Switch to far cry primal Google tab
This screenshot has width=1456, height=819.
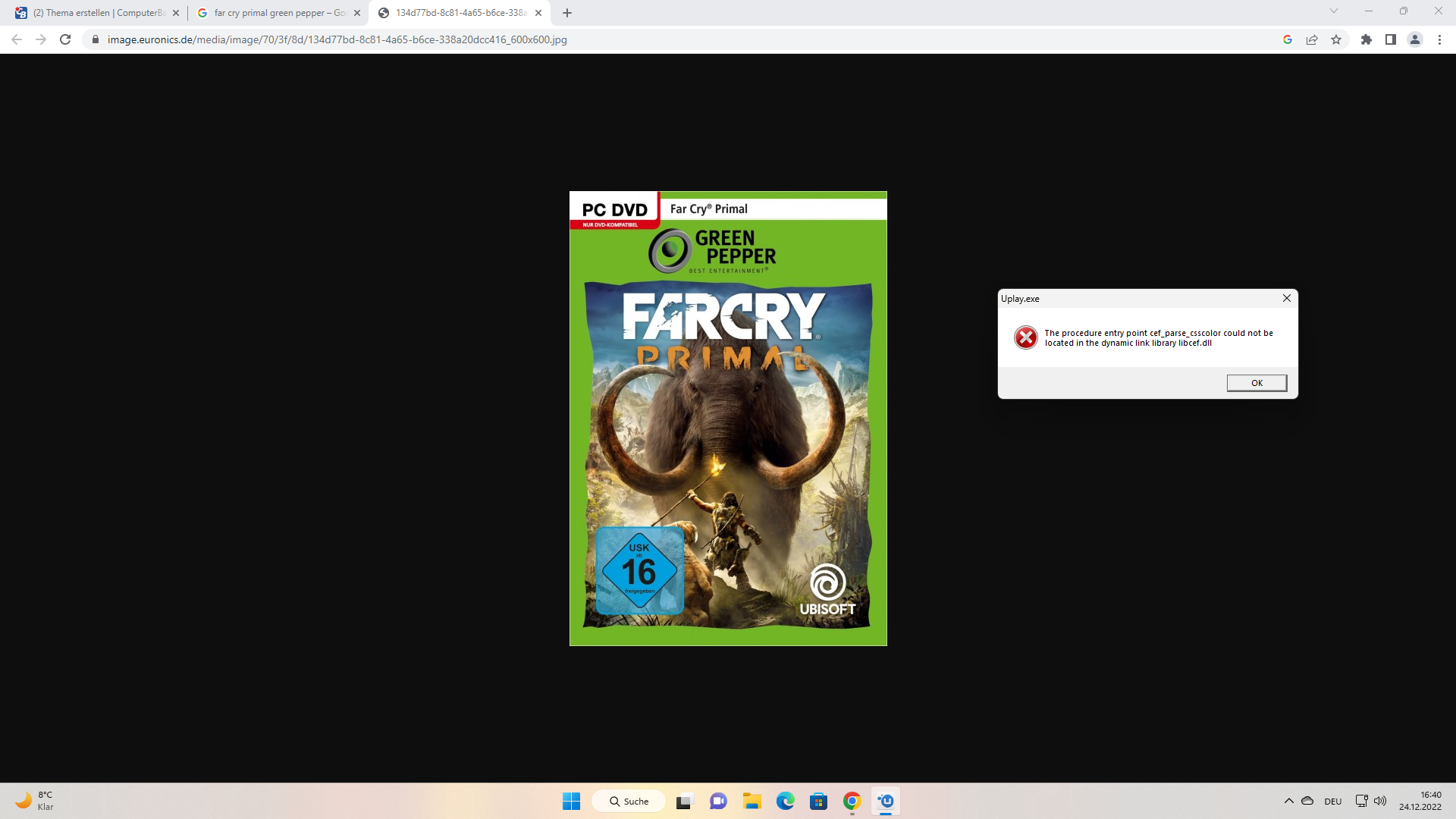278,13
